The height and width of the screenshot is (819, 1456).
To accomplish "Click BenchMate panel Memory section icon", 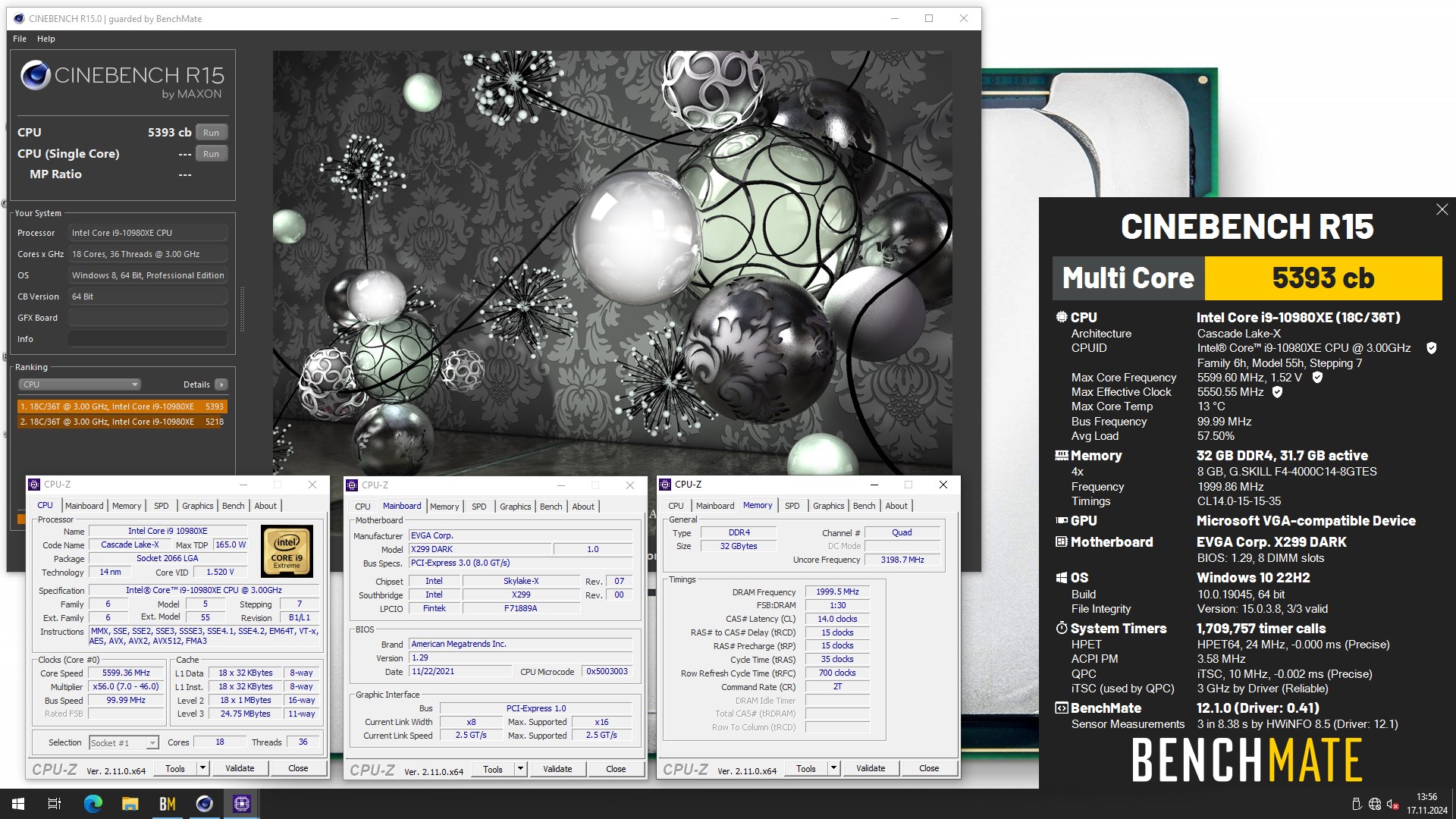I will [x=1062, y=456].
